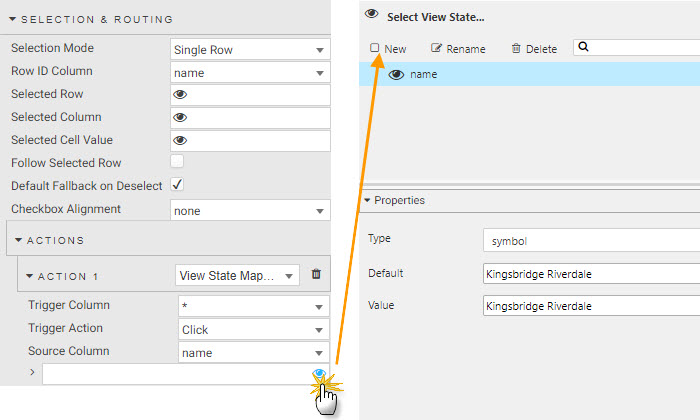Click the Rename view state button
This screenshot has height=420, width=700.
pos(458,48)
